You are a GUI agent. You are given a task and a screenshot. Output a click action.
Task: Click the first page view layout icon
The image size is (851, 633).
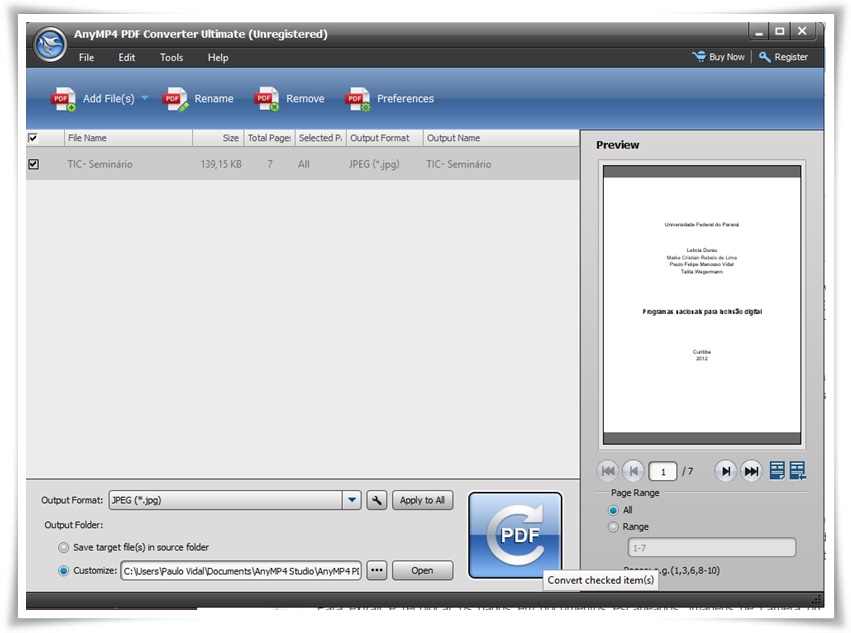[777, 471]
